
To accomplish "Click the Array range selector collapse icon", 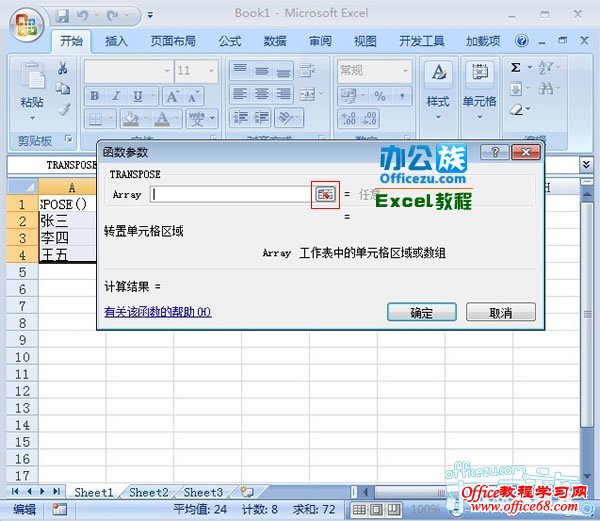I will 325,194.
